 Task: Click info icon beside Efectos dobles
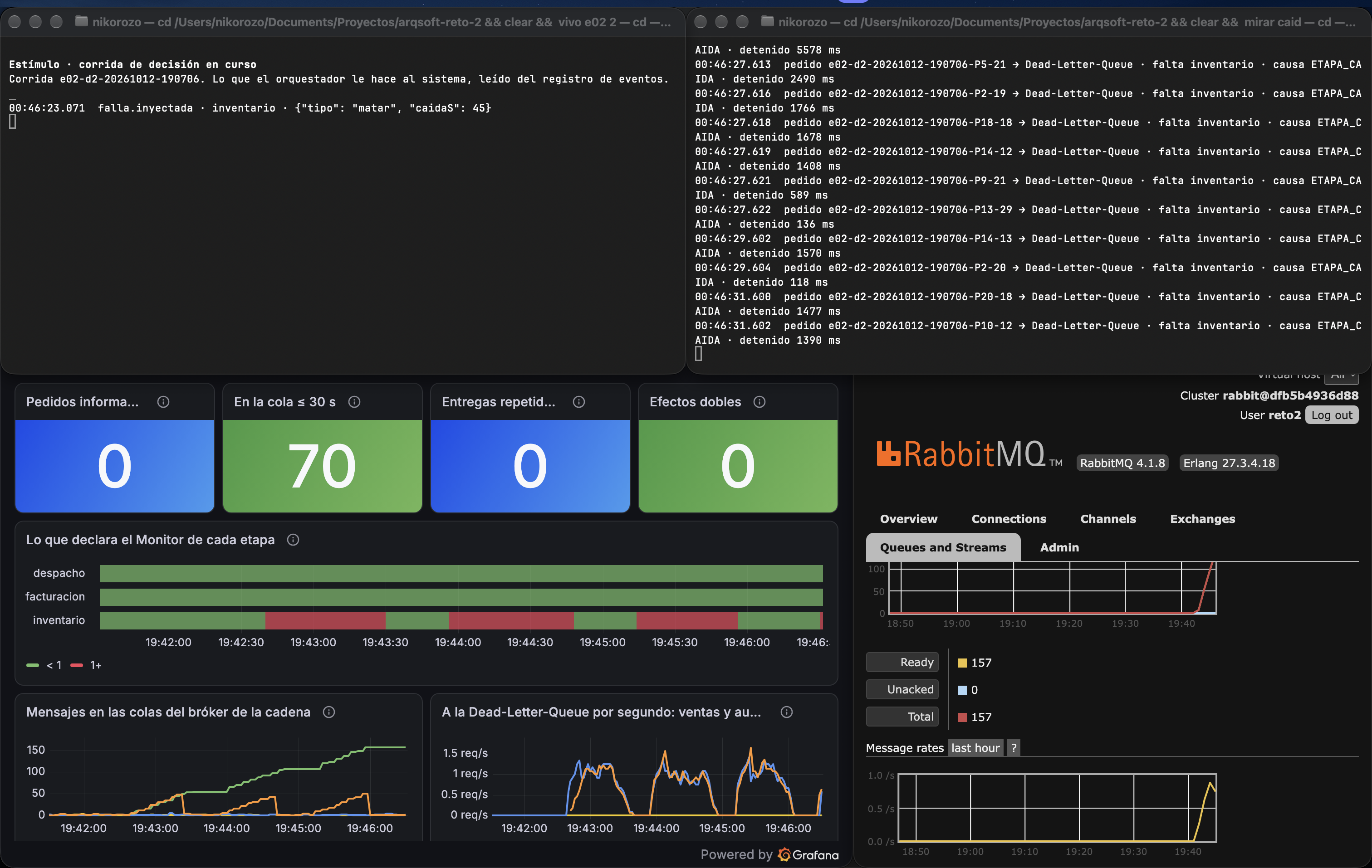click(x=759, y=401)
